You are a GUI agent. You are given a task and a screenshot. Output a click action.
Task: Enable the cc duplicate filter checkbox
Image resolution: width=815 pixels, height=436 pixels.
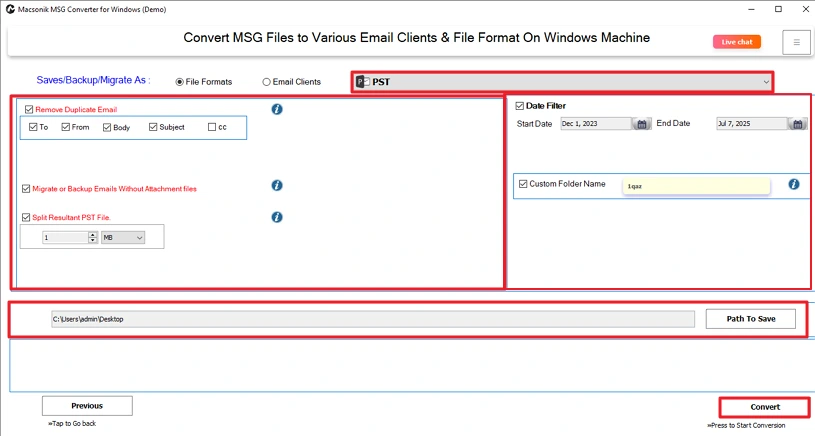pos(211,127)
